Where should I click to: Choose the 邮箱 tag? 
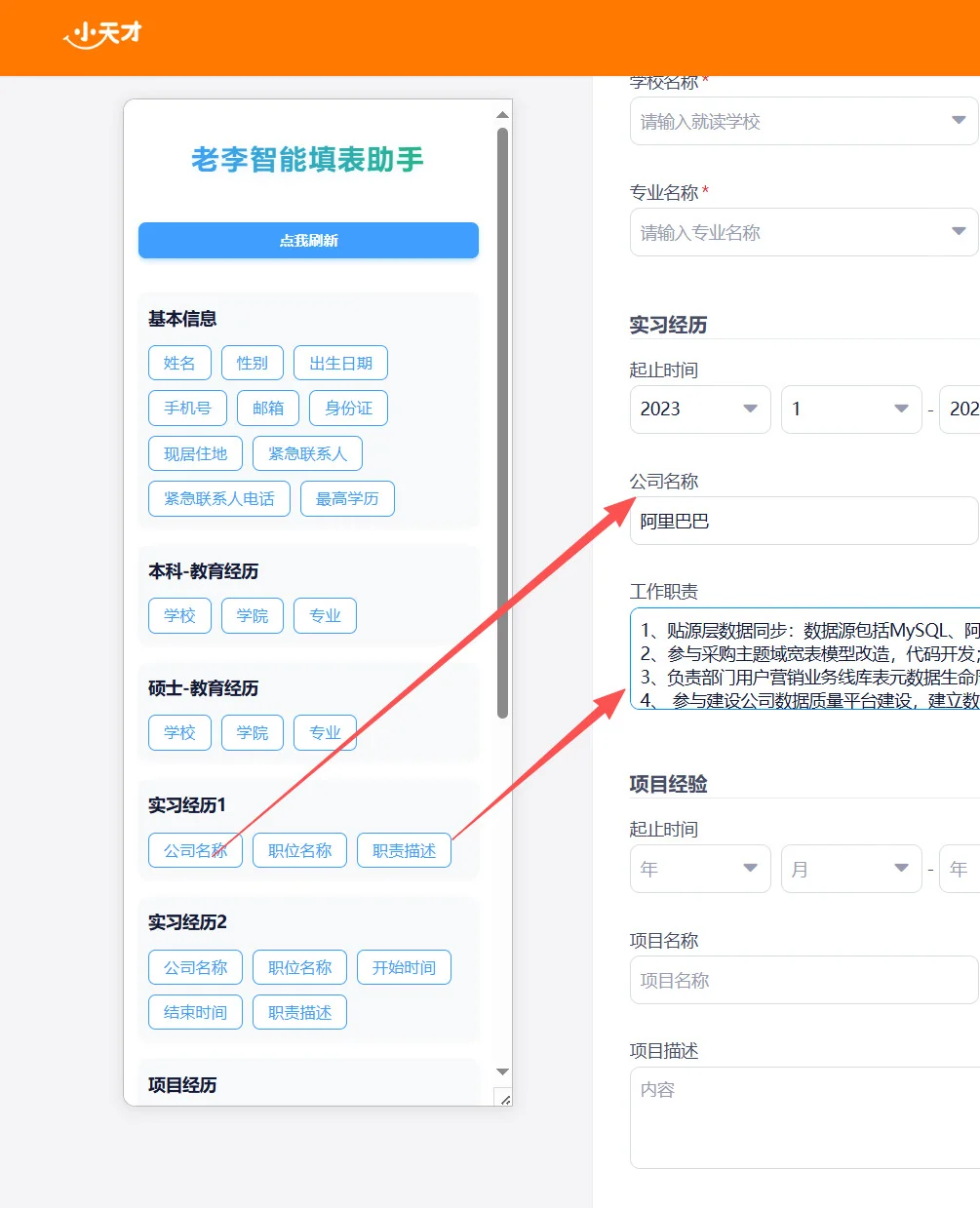268,408
